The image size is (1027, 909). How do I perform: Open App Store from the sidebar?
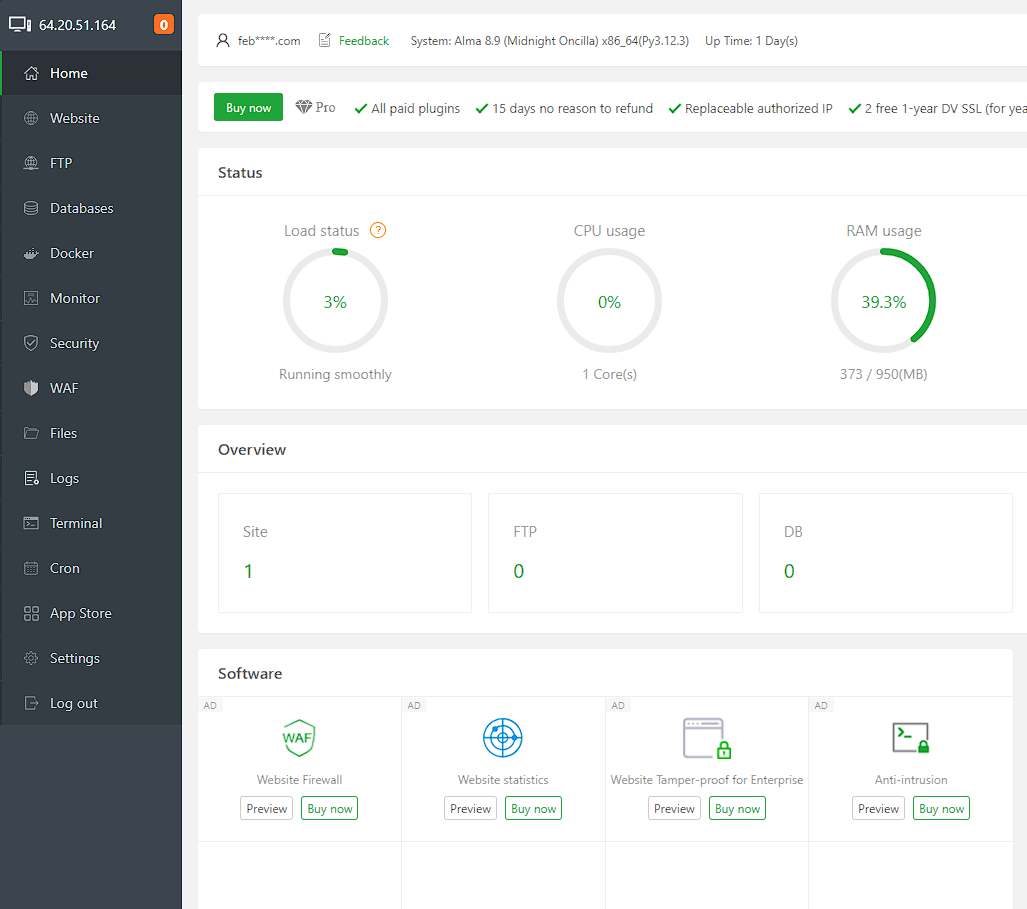pos(92,614)
